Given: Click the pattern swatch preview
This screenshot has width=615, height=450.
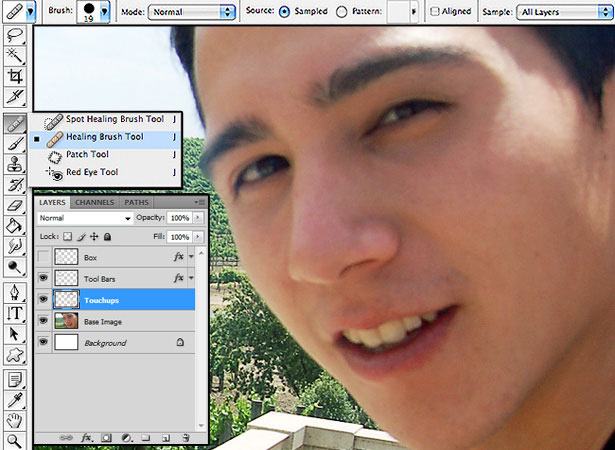Looking at the screenshot, I should pos(398,12).
